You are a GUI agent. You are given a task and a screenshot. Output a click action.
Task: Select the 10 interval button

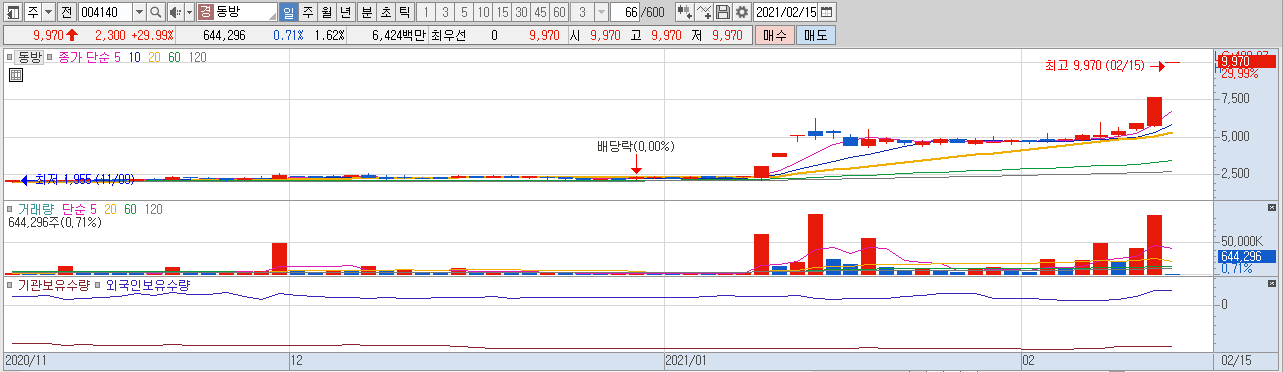click(482, 12)
